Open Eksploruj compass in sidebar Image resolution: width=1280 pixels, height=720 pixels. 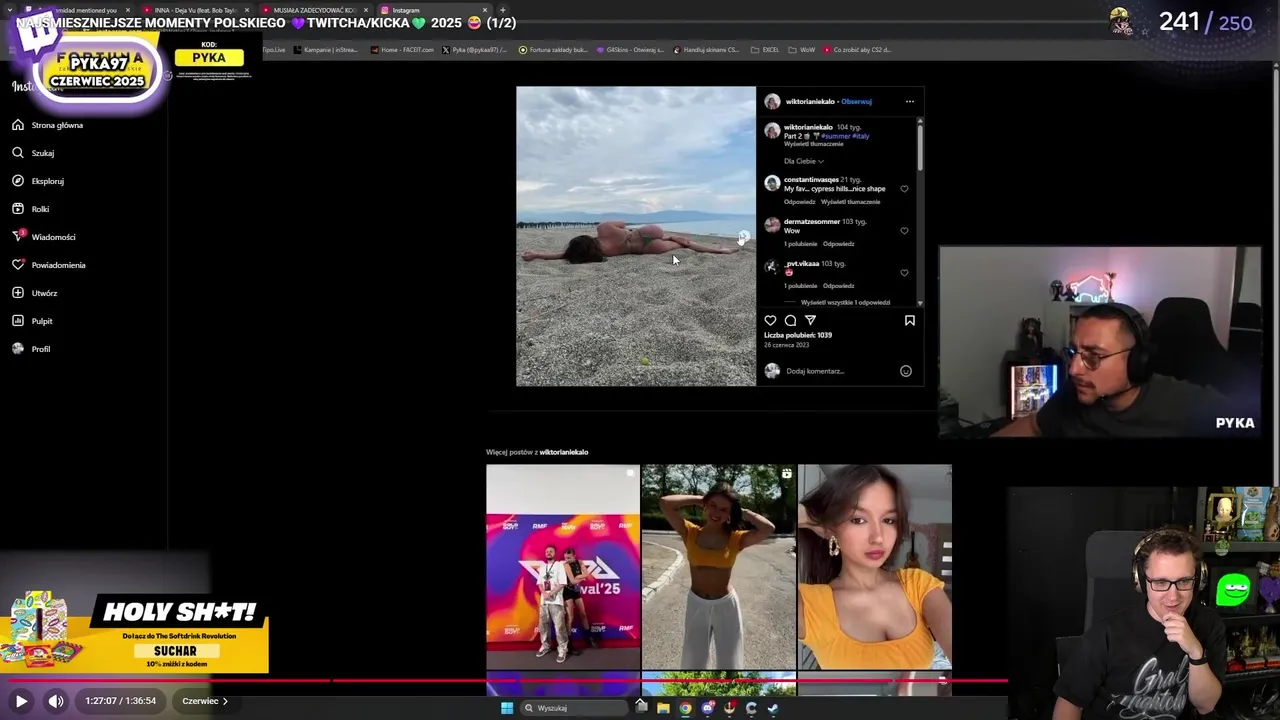coord(38,181)
